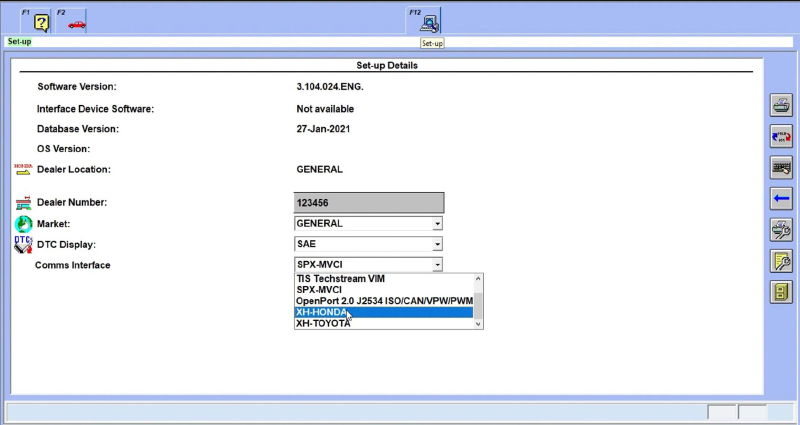Click the F12 Set-up computer icon

tap(430, 22)
